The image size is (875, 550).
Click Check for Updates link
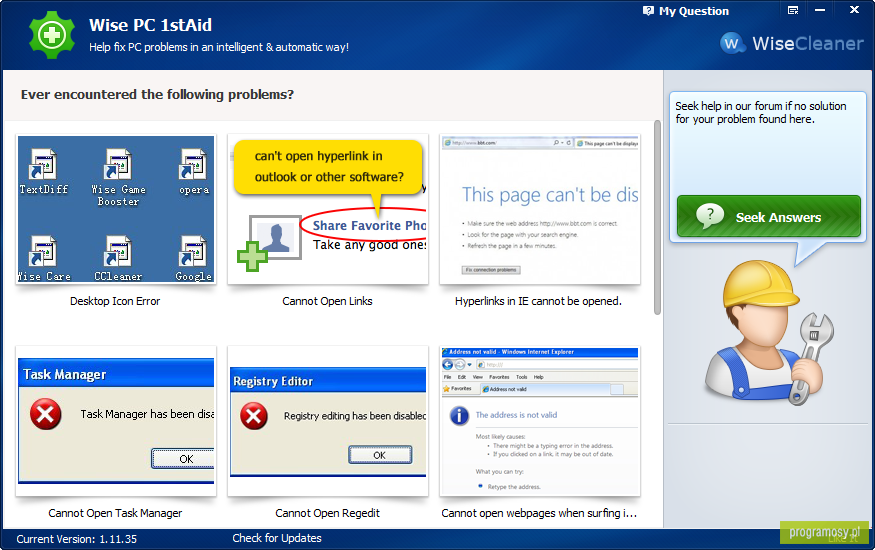click(277, 538)
